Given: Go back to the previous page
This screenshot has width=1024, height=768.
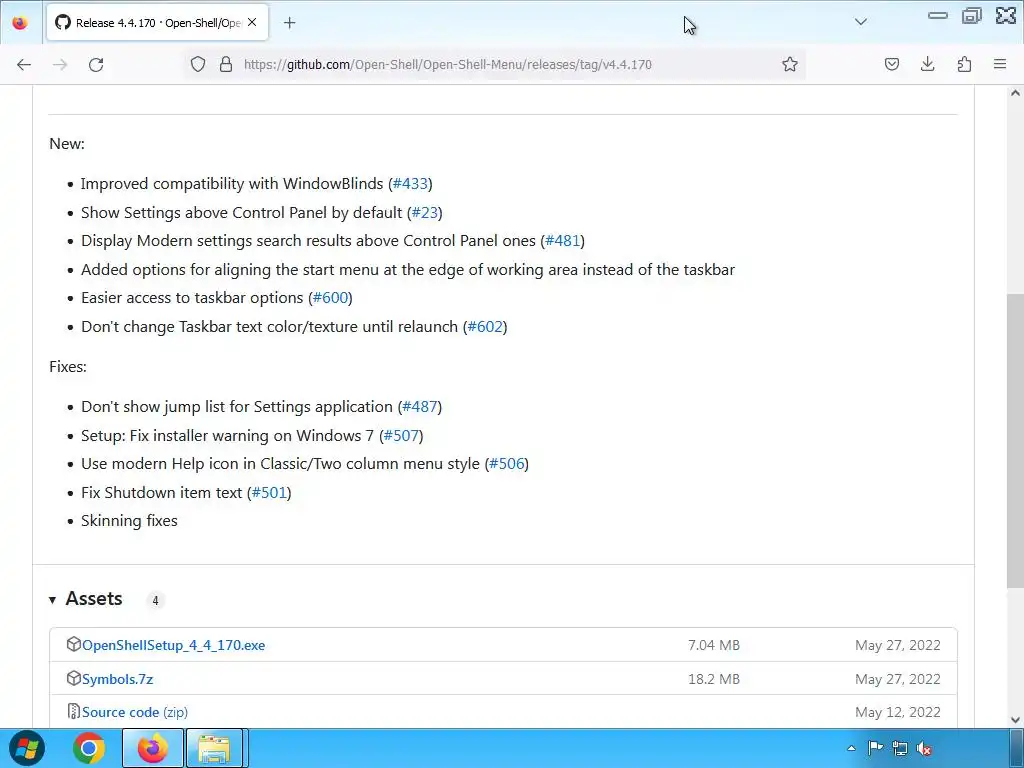Looking at the screenshot, I should coord(24,64).
